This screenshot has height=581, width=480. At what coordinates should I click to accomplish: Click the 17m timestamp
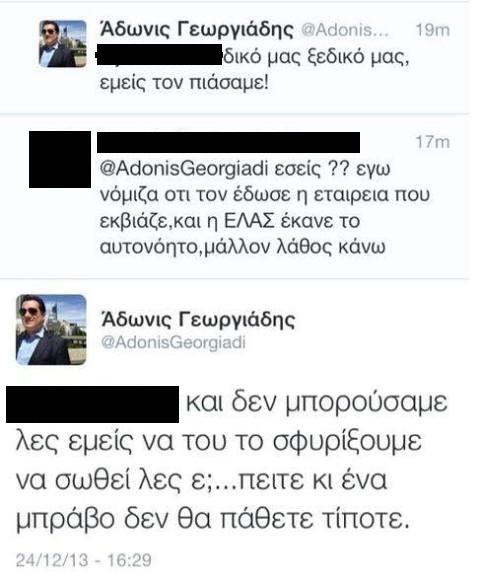pyautogui.click(x=433, y=142)
